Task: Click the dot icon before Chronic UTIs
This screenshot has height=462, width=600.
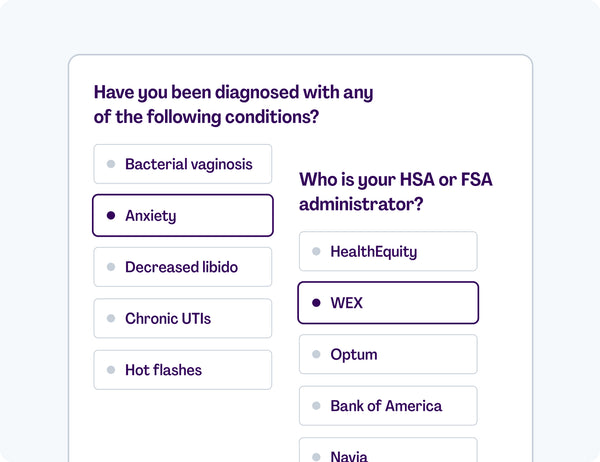Action: (x=111, y=319)
